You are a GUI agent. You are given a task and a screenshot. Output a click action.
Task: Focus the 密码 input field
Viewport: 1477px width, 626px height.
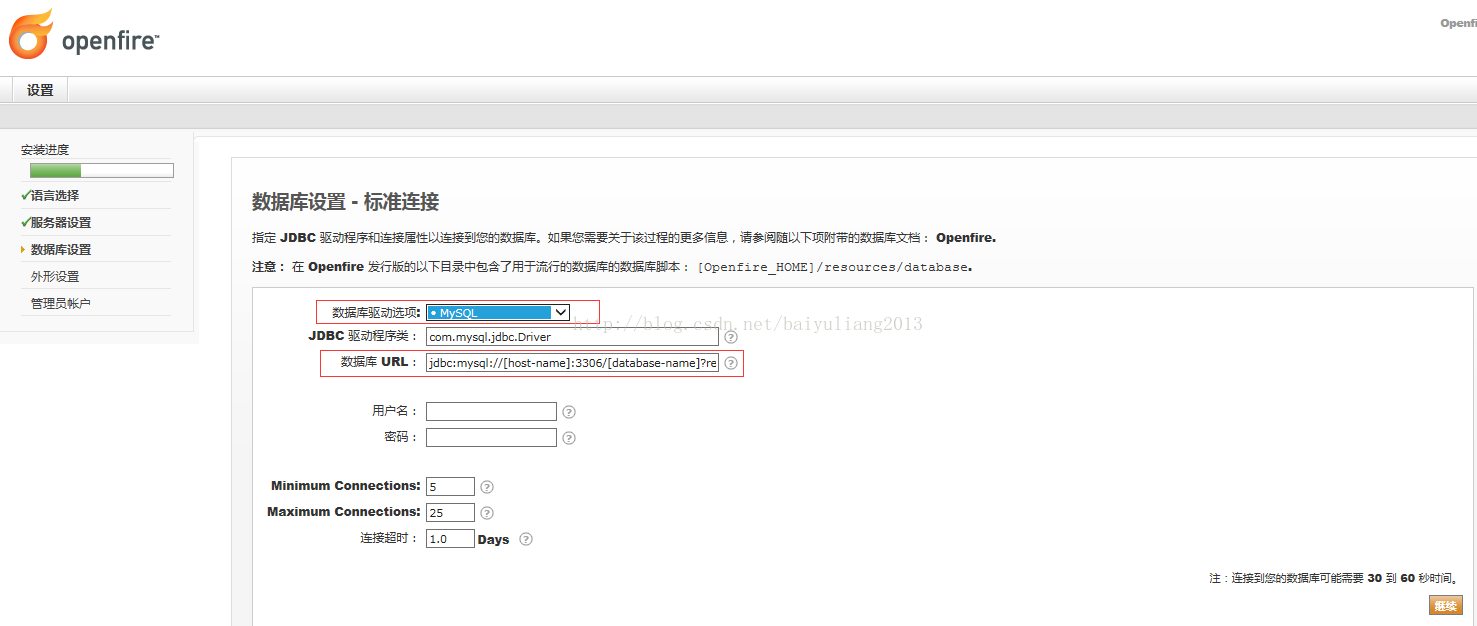(491, 437)
